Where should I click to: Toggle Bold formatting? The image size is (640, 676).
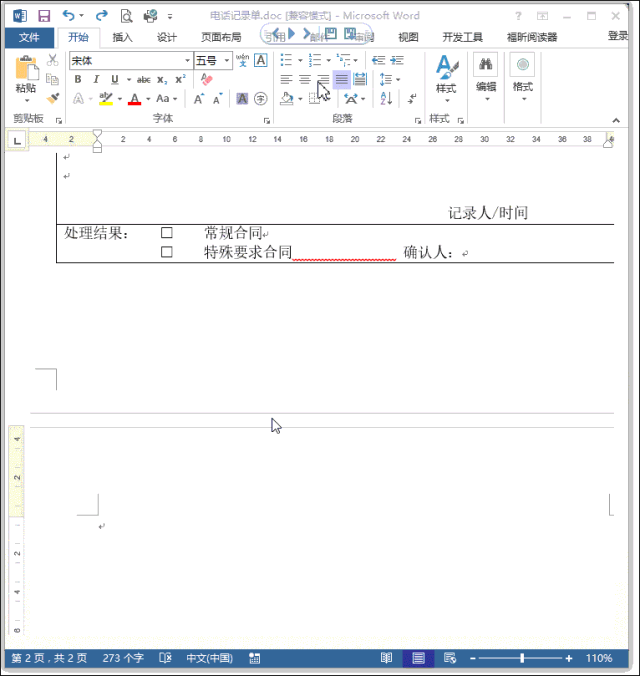78,80
